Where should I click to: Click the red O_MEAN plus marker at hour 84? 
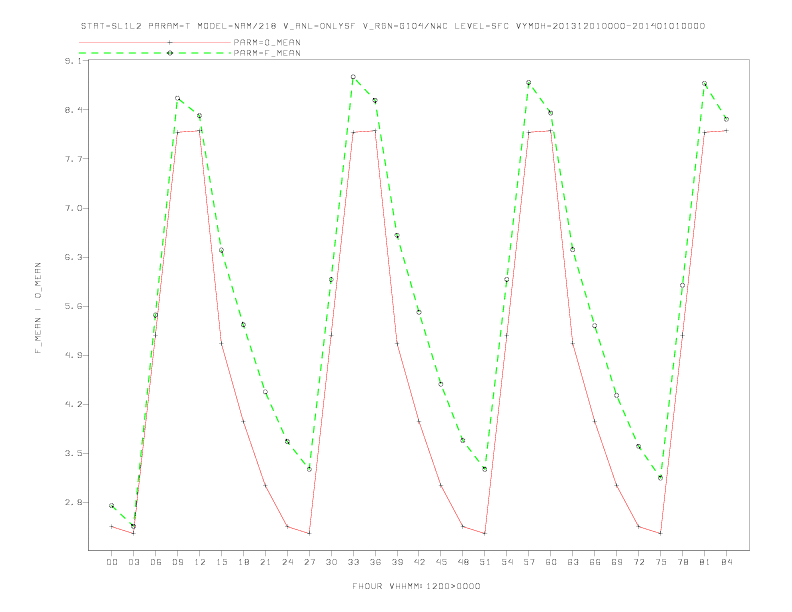coord(726,131)
